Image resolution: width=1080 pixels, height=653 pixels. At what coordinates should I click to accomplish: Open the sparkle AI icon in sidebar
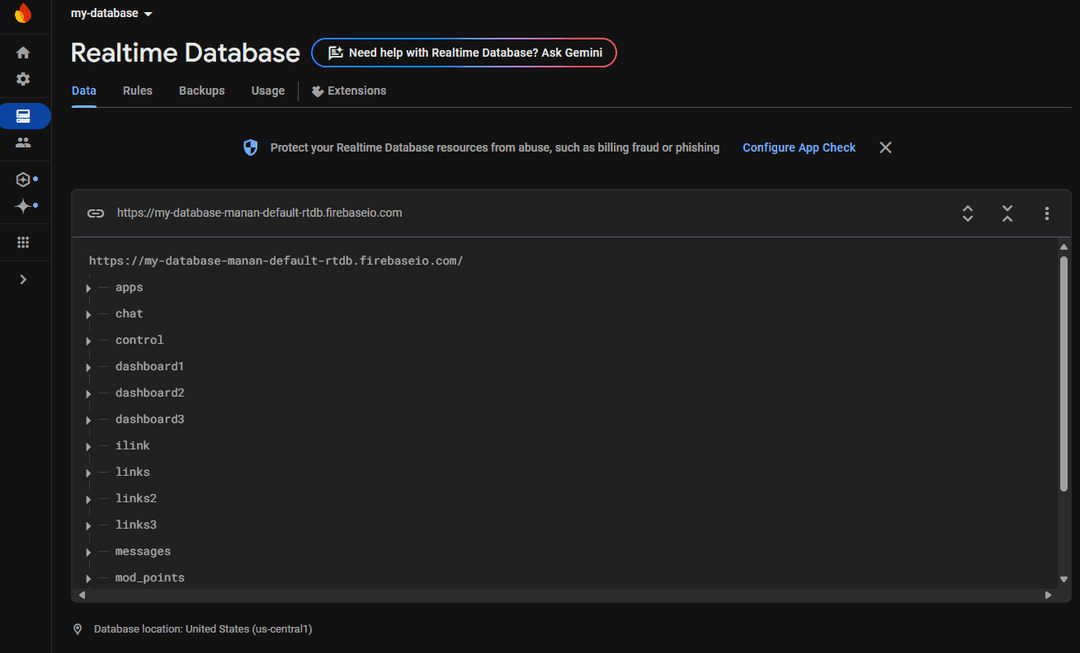click(23, 206)
